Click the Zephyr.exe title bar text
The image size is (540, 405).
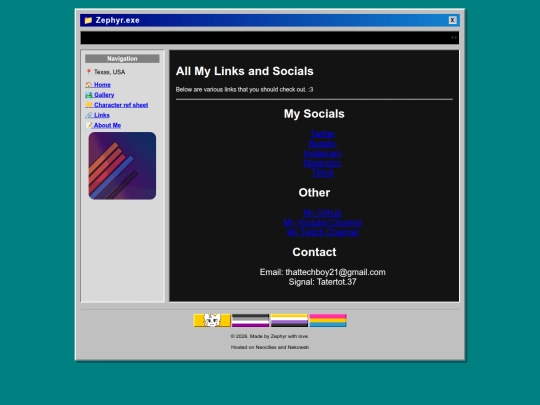coord(117,20)
